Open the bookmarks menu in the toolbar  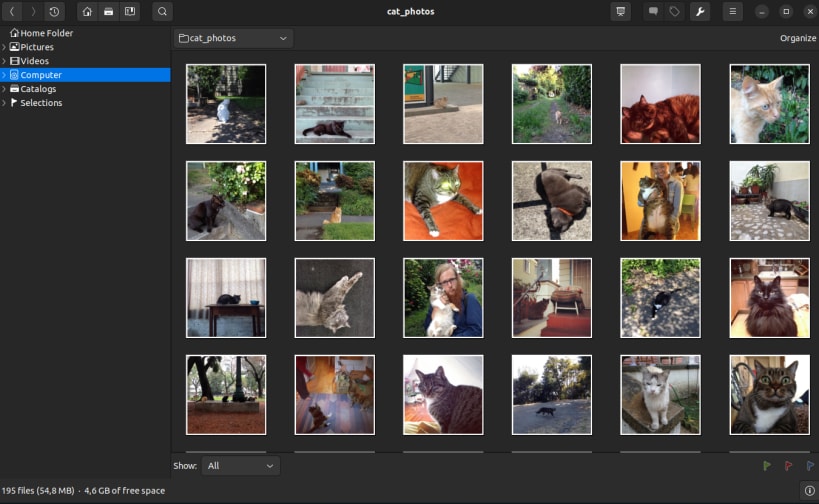tap(130, 11)
